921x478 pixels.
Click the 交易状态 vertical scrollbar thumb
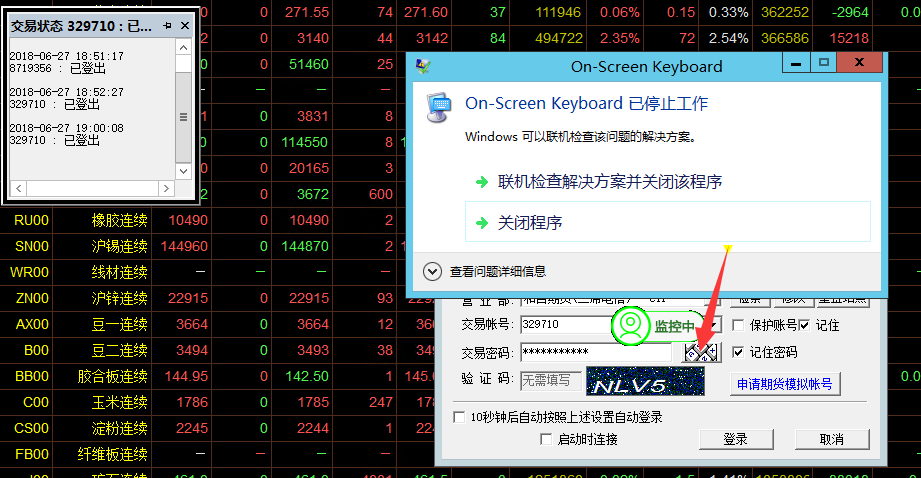tap(183, 117)
